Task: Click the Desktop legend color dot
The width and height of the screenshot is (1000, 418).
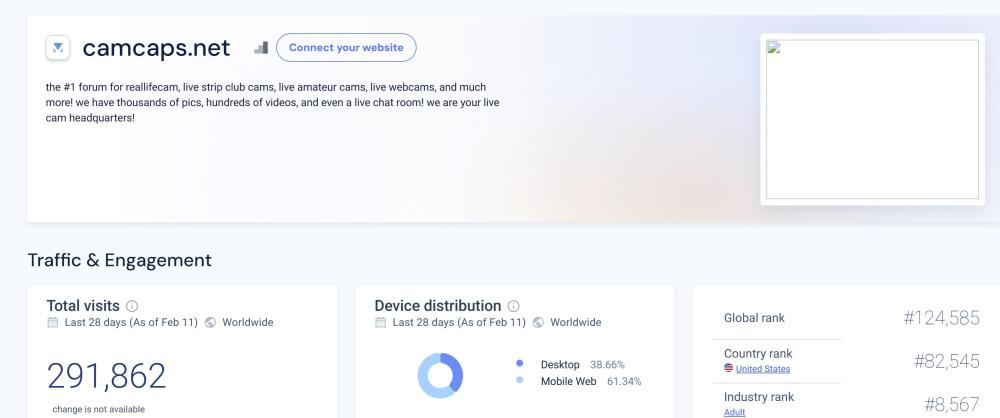Action: pyautogui.click(x=520, y=365)
